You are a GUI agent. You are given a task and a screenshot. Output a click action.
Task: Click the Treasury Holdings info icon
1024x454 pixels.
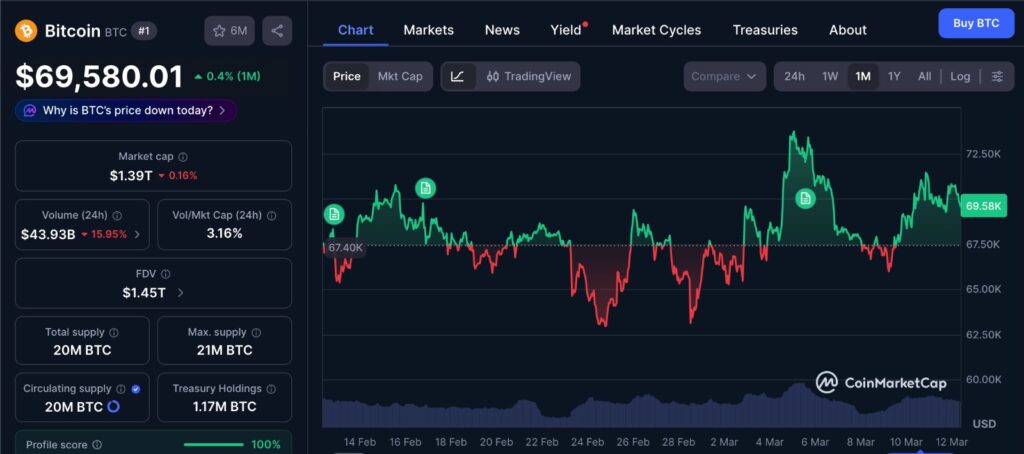click(271, 389)
